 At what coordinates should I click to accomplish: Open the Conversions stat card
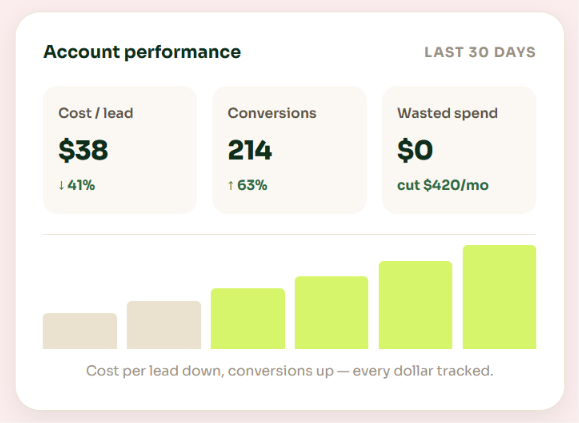[x=290, y=150]
